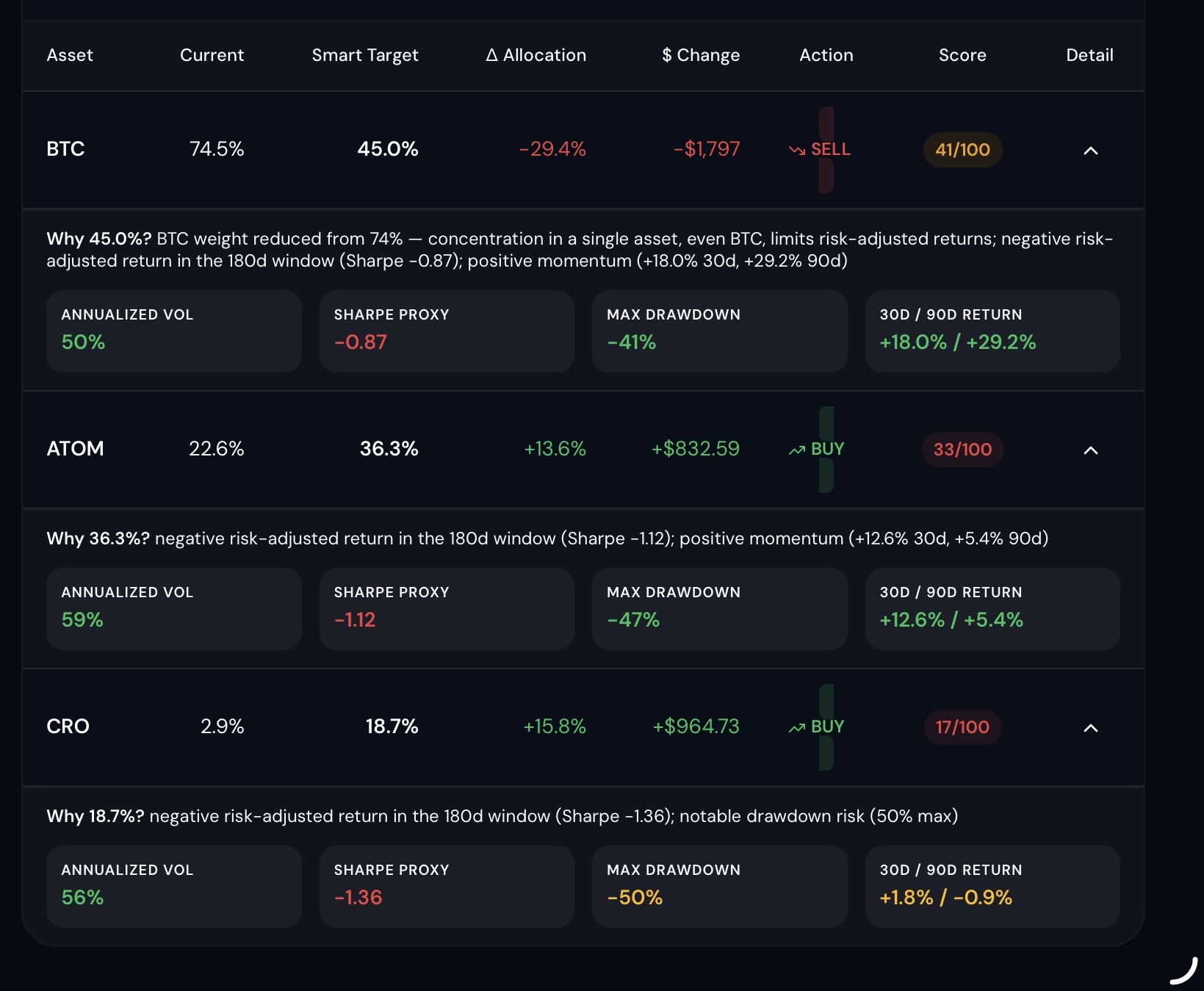Click the 41/100 score badge
This screenshot has width=1204, height=991.
[962, 150]
